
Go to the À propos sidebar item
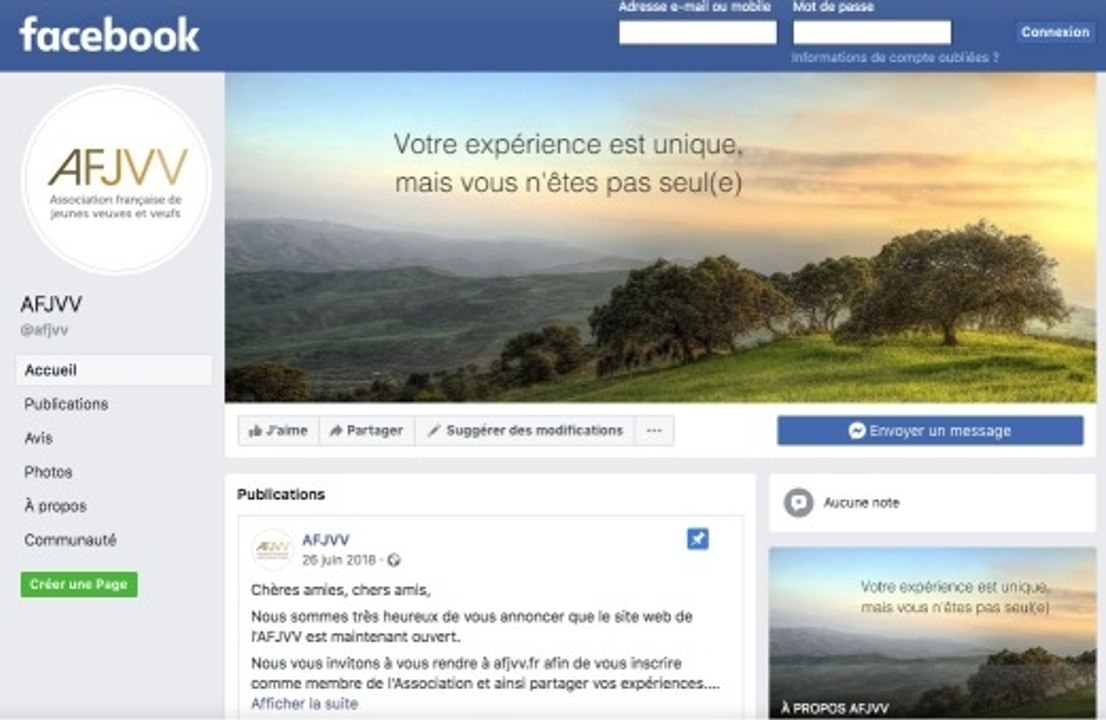click(55, 506)
